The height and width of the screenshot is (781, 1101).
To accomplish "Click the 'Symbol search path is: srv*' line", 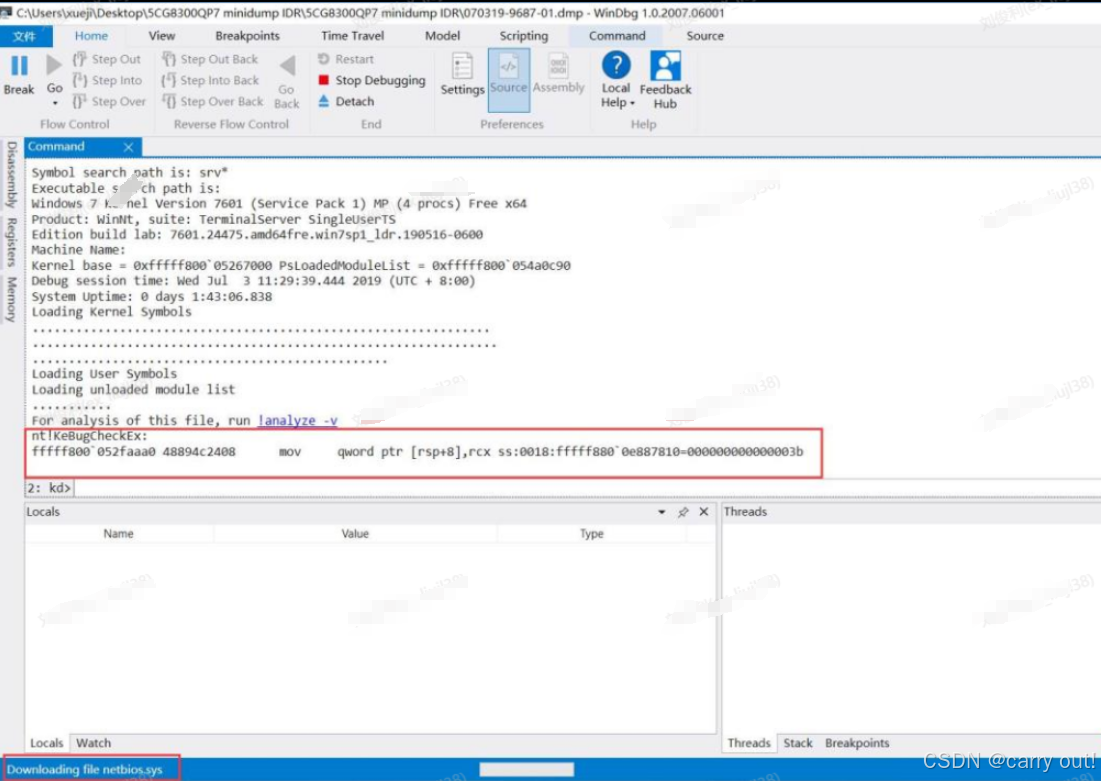I will [x=130, y=173].
